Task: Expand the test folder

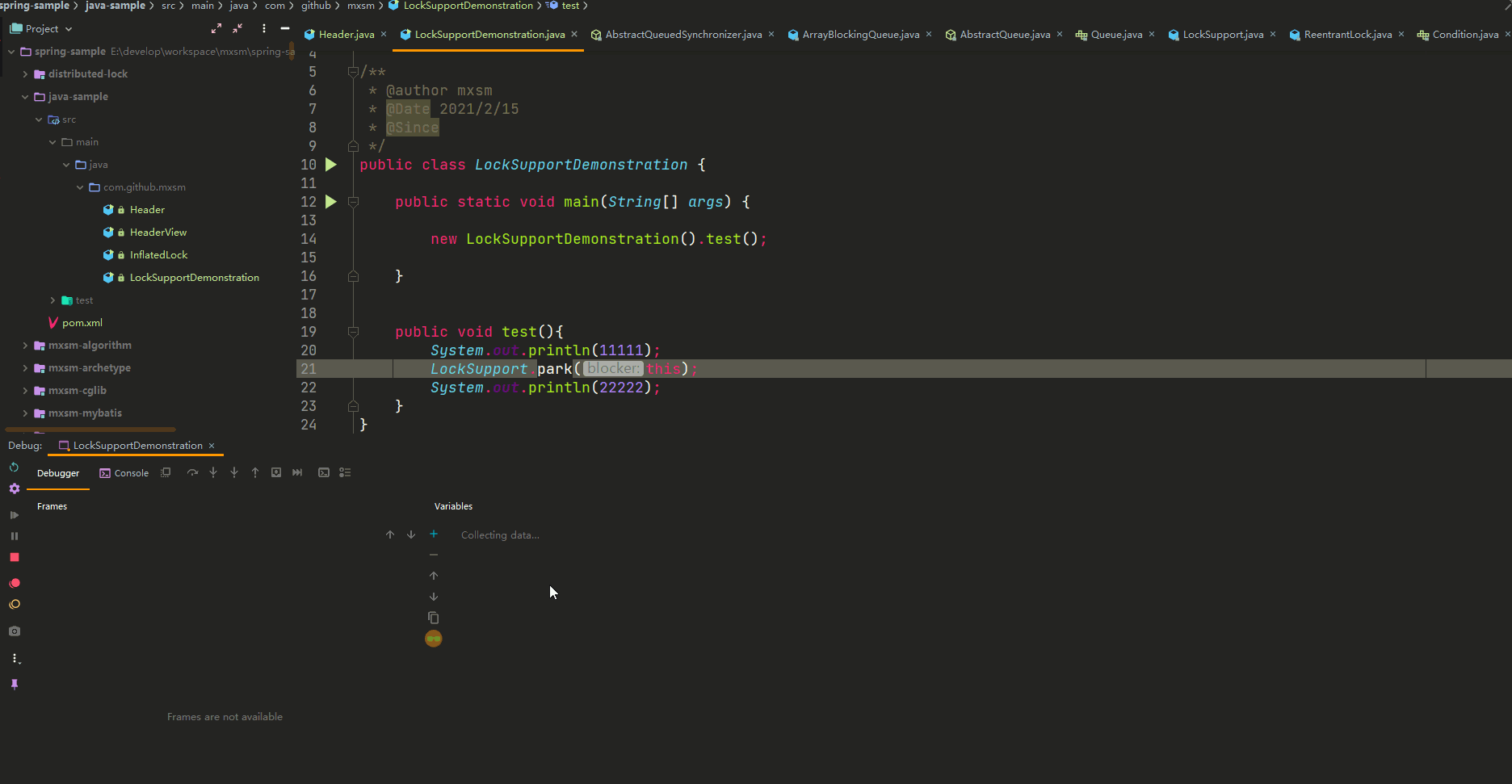Action: pos(52,300)
